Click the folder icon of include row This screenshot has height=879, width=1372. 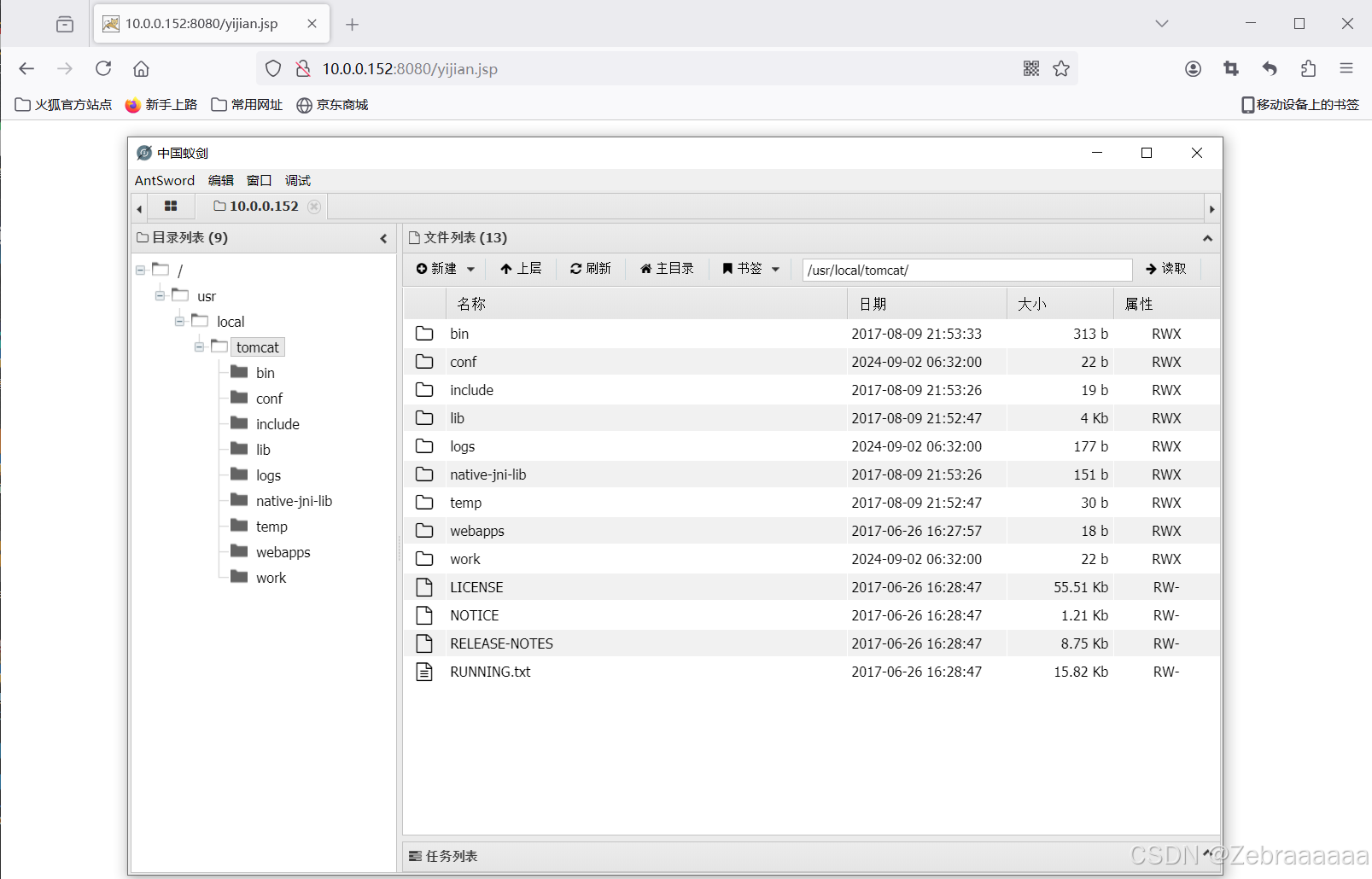click(424, 390)
